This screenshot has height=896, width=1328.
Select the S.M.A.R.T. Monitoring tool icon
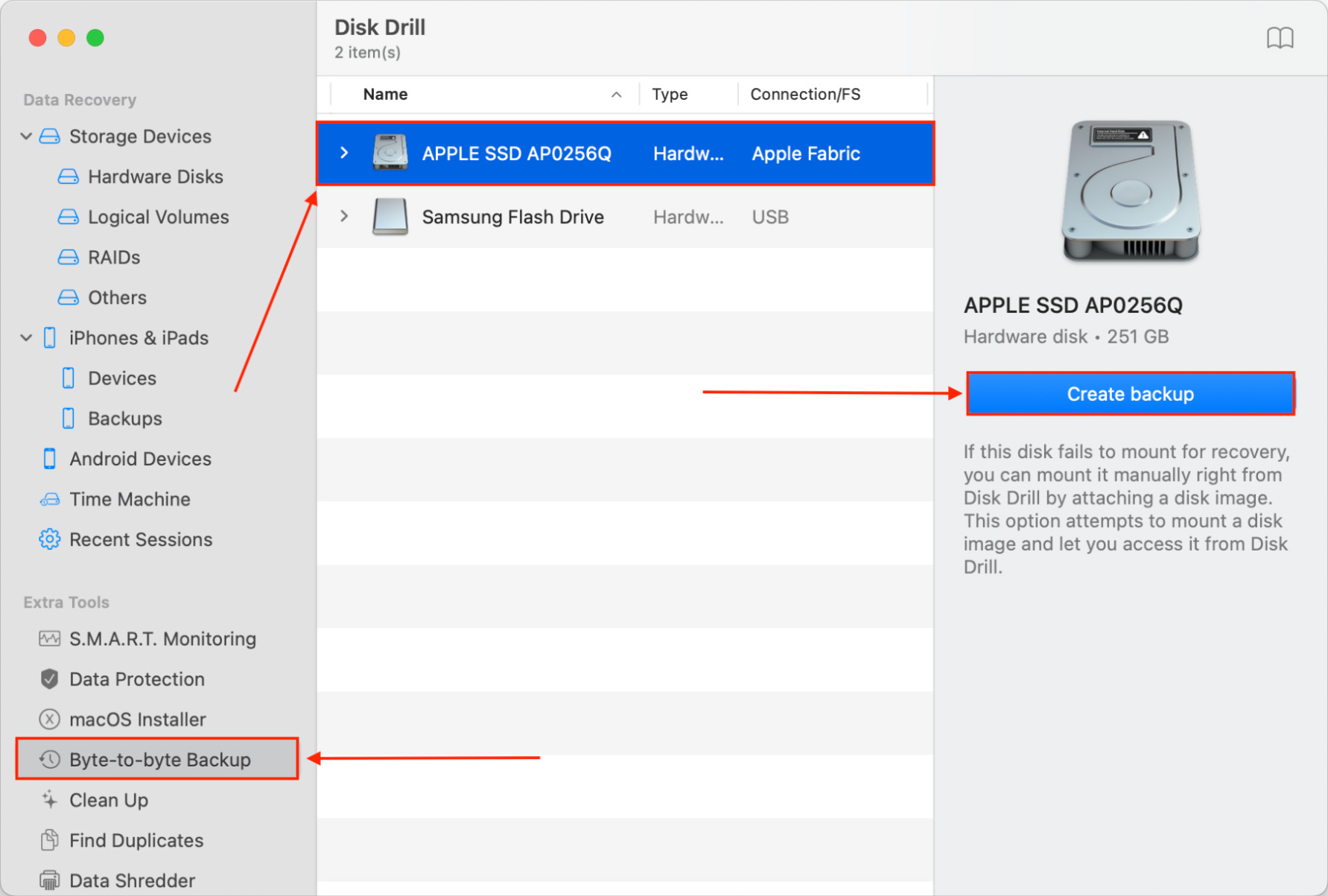(x=48, y=638)
